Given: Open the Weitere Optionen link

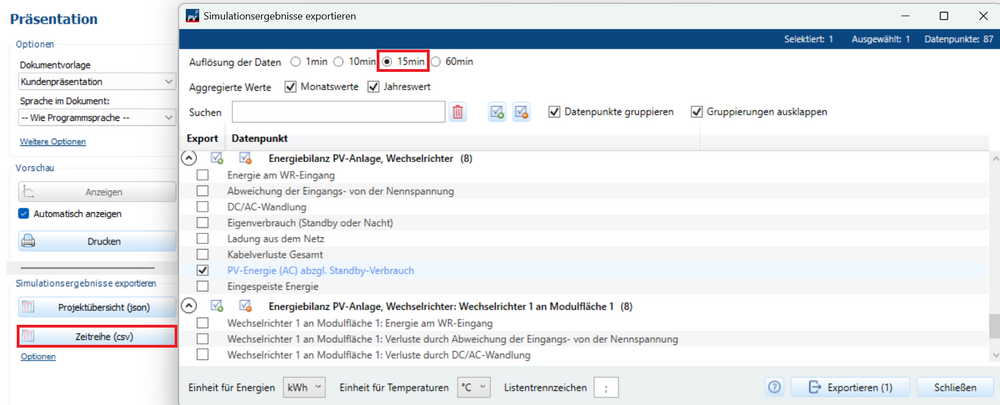Looking at the screenshot, I should (53, 142).
